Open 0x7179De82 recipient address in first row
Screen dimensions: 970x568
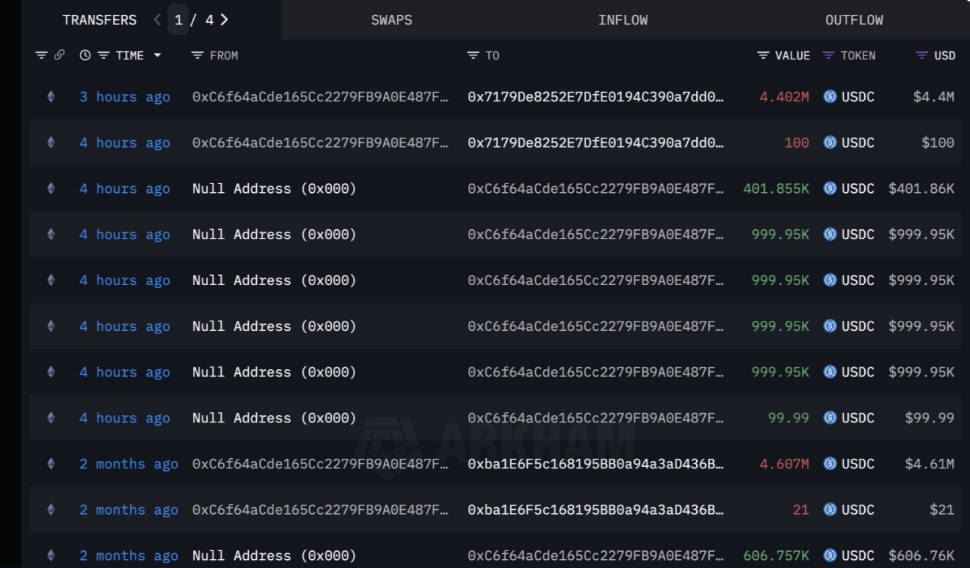595,97
